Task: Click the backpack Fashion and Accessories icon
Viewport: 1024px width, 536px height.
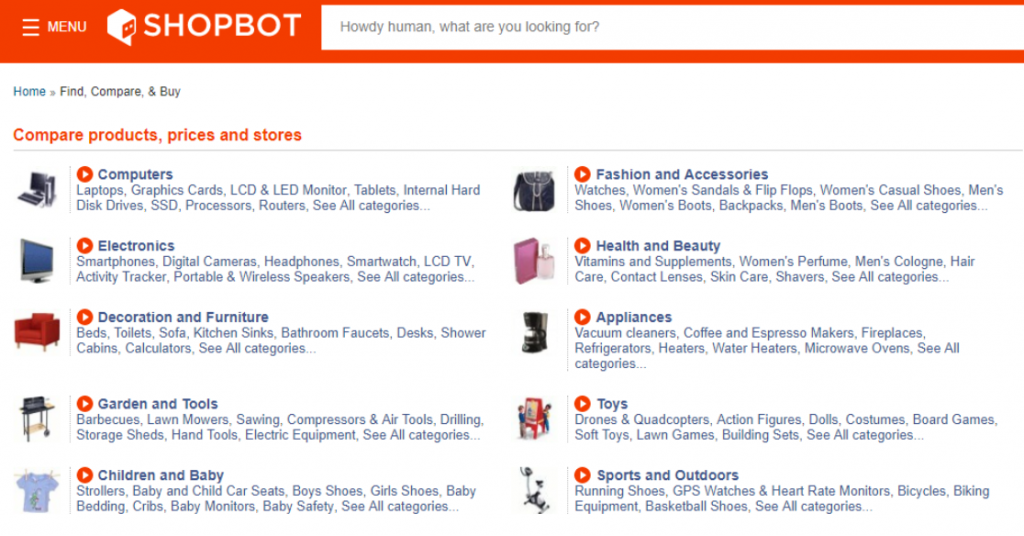Action: click(x=534, y=191)
